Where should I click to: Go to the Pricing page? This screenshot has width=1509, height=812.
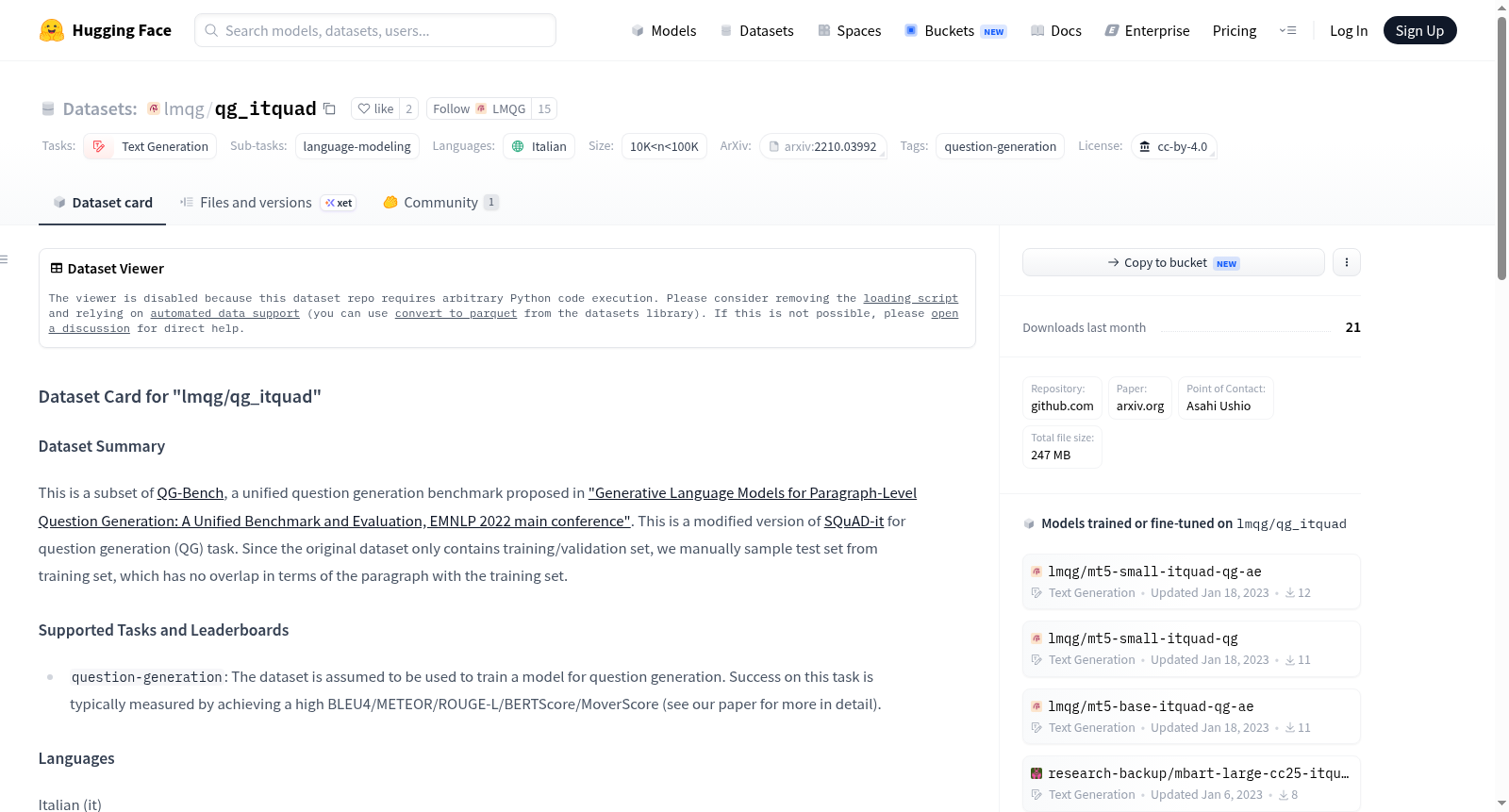click(x=1235, y=30)
